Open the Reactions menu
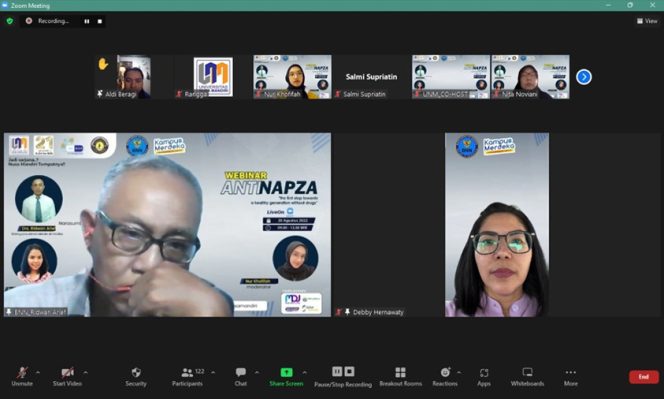This screenshot has height=399, width=664. click(445, 376)
